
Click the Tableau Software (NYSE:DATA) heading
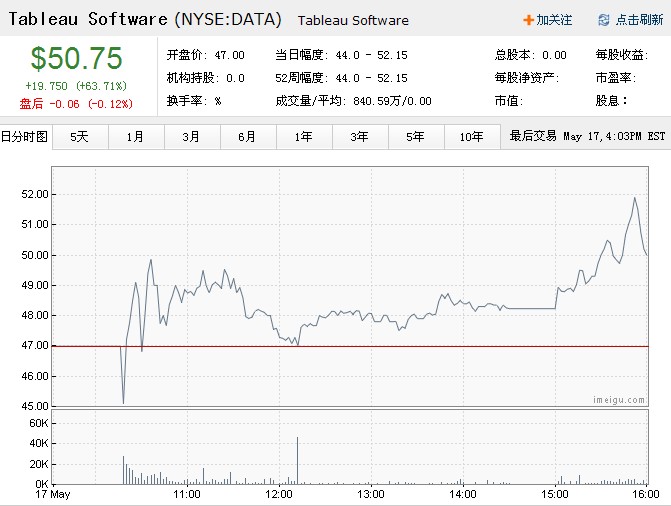145,19
